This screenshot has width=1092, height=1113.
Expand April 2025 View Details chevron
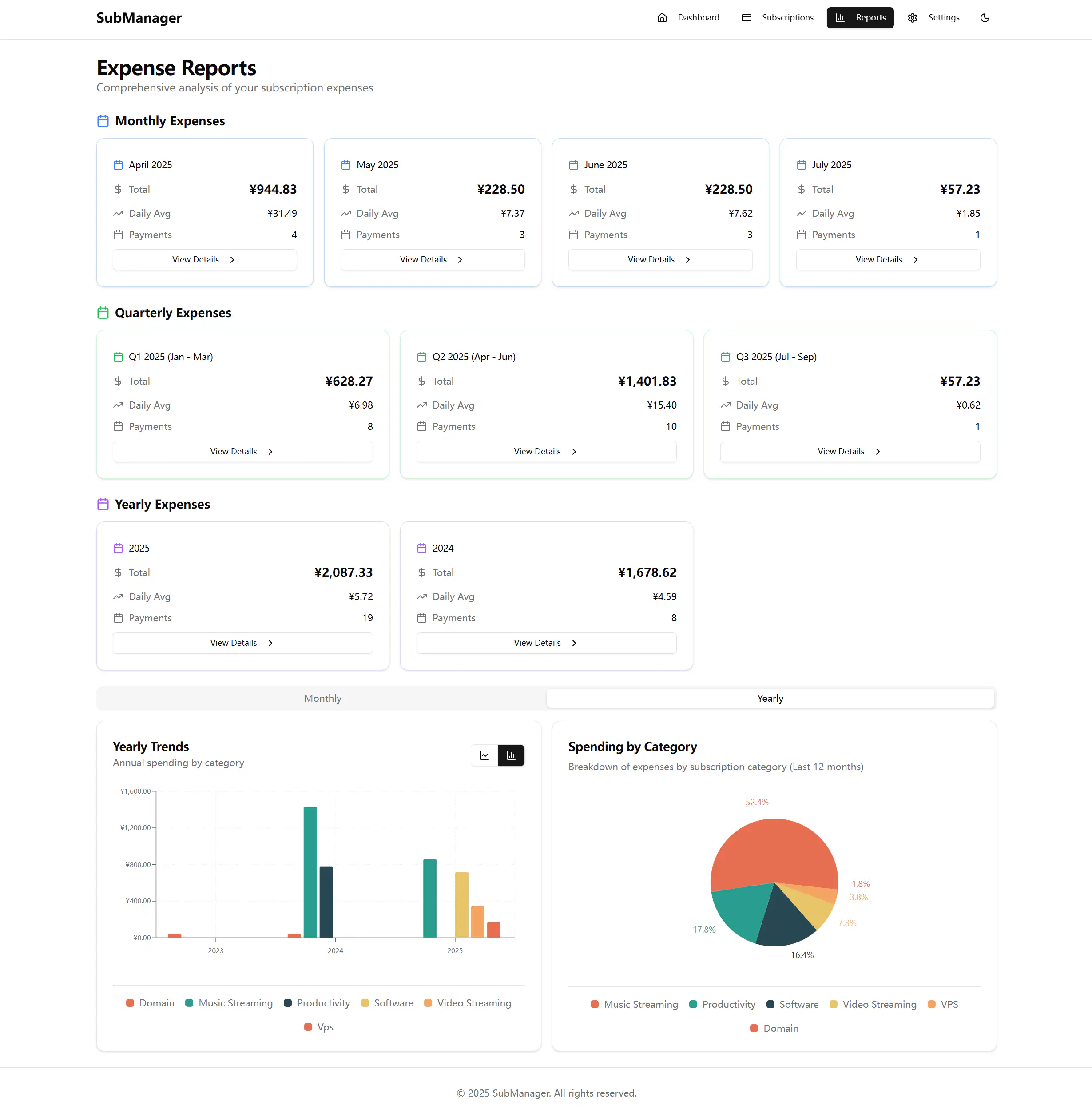[232, 260]
